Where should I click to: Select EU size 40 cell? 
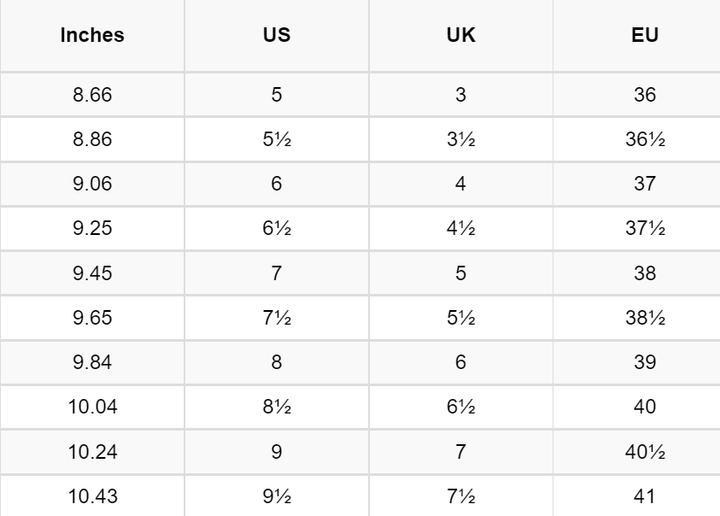click(645, 407)
